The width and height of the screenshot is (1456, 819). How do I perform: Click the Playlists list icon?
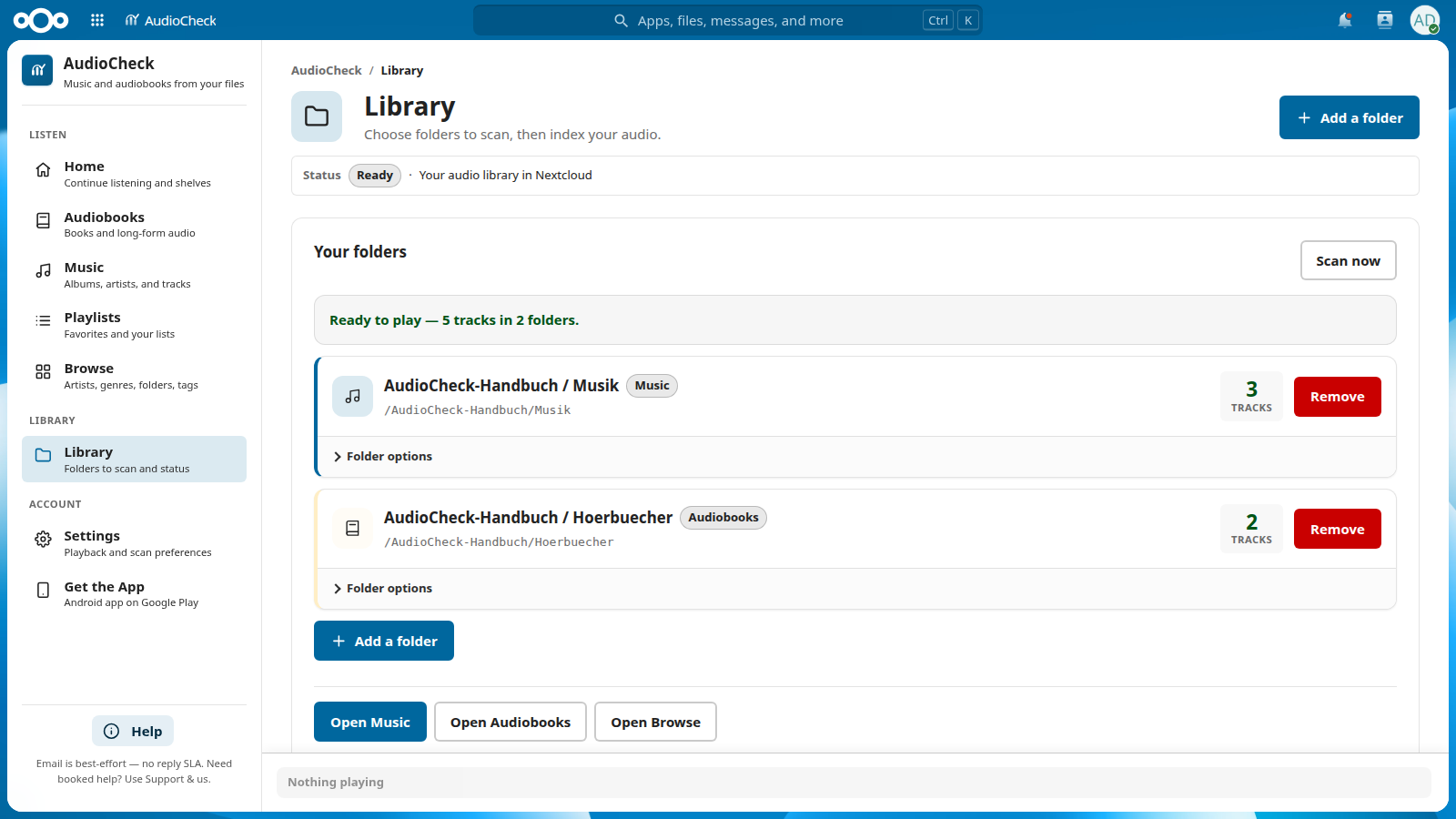(43, 320)
